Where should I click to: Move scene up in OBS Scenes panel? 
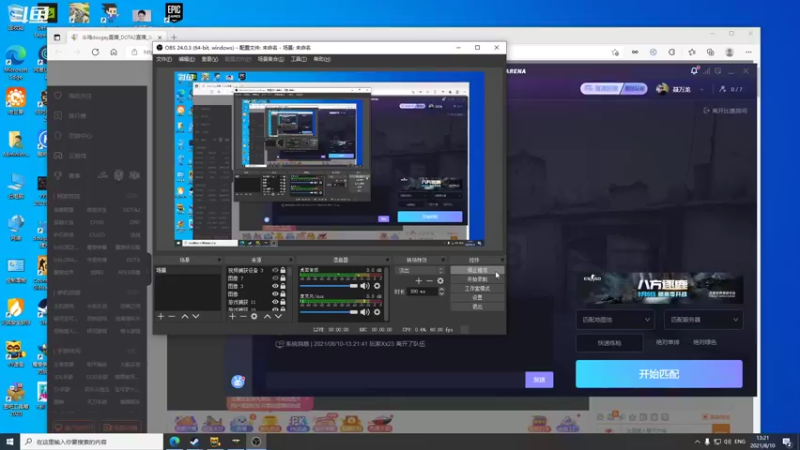pos(185,317)
